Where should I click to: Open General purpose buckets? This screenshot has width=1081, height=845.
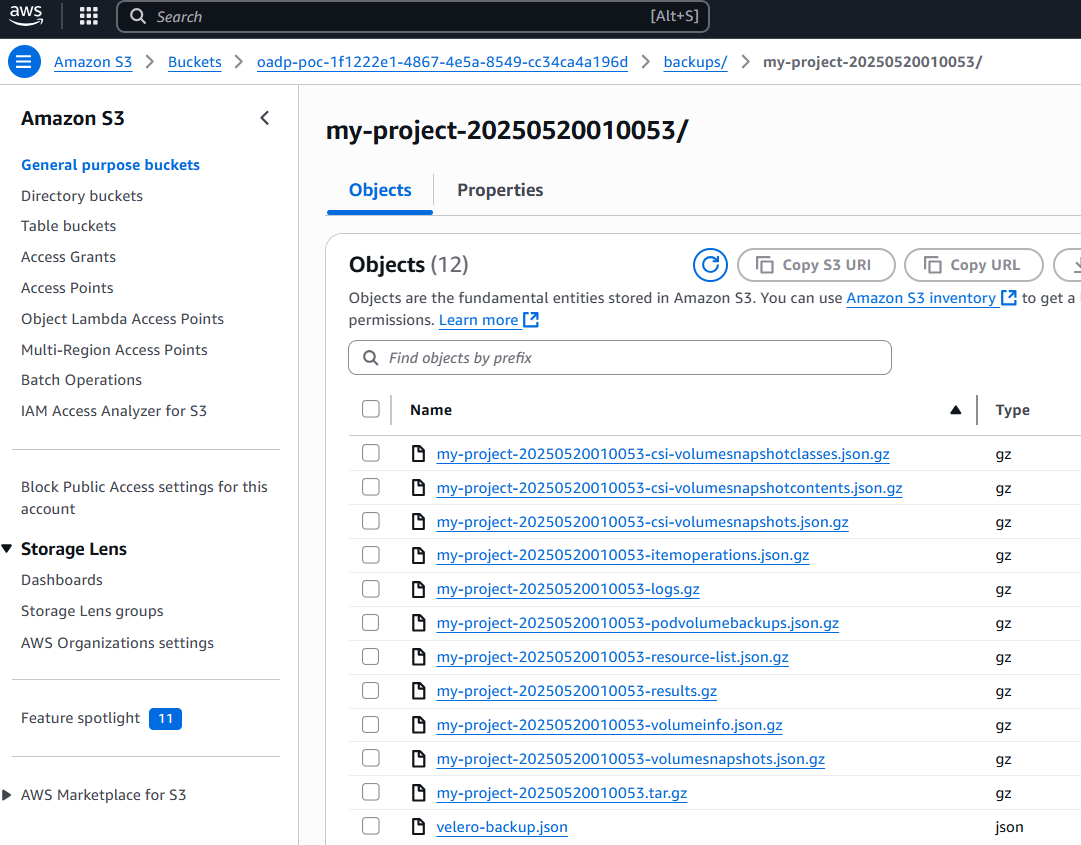[x=110, y=165]
